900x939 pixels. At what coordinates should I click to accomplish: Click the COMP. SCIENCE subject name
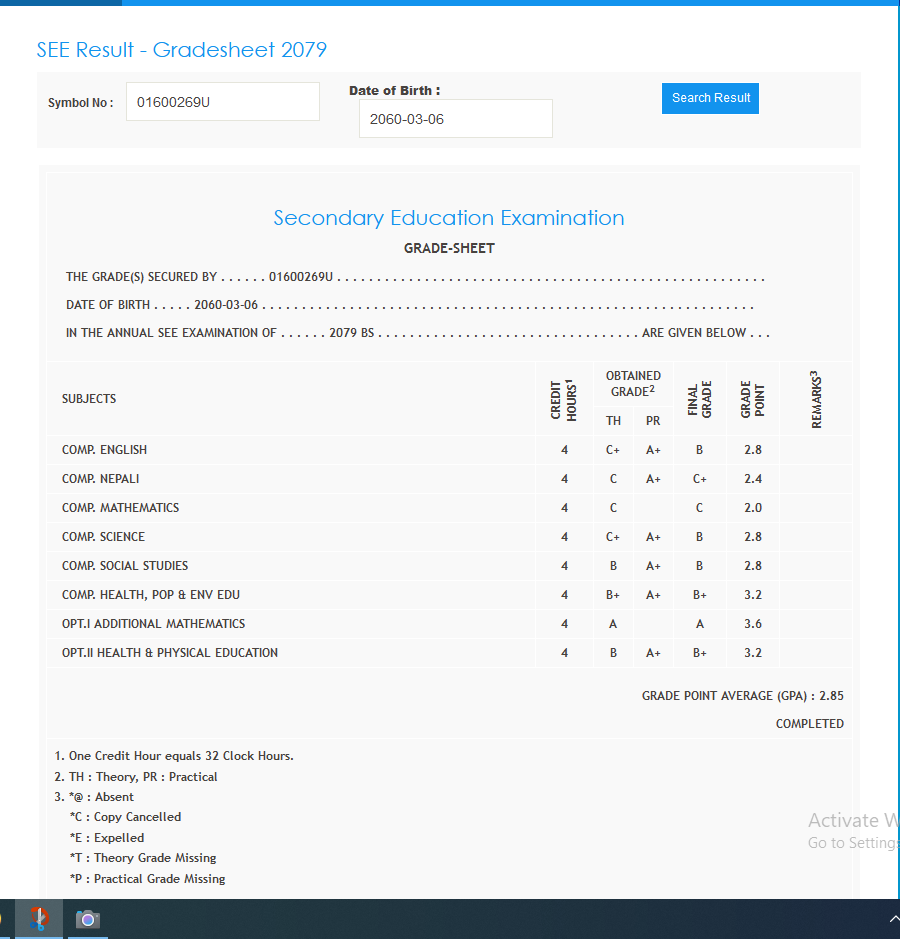pyautogui.click(x=103, y=537)
